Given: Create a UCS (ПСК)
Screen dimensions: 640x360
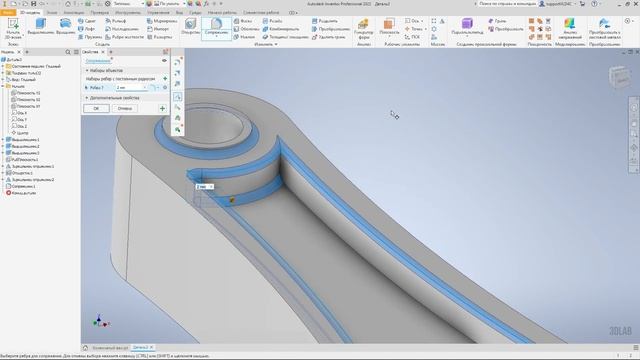Looking at the screenshot, I should pos(412,37).
